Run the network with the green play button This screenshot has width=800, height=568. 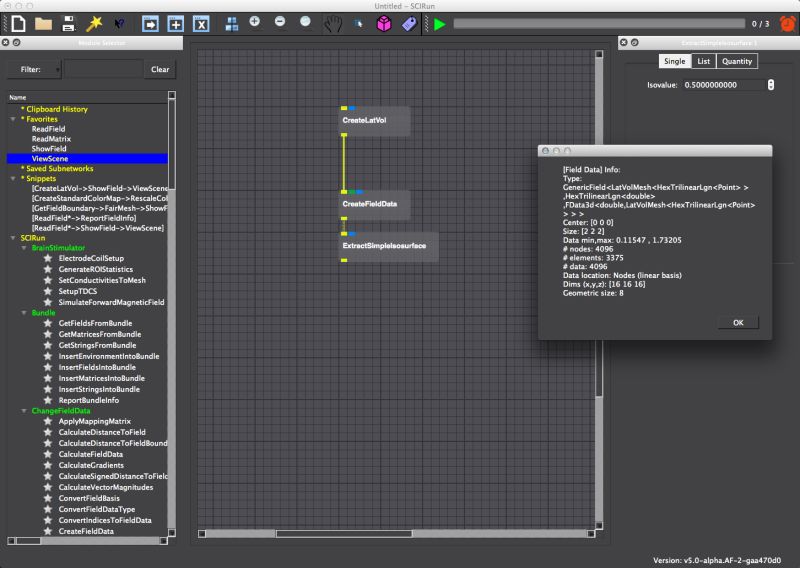(439, 24)
